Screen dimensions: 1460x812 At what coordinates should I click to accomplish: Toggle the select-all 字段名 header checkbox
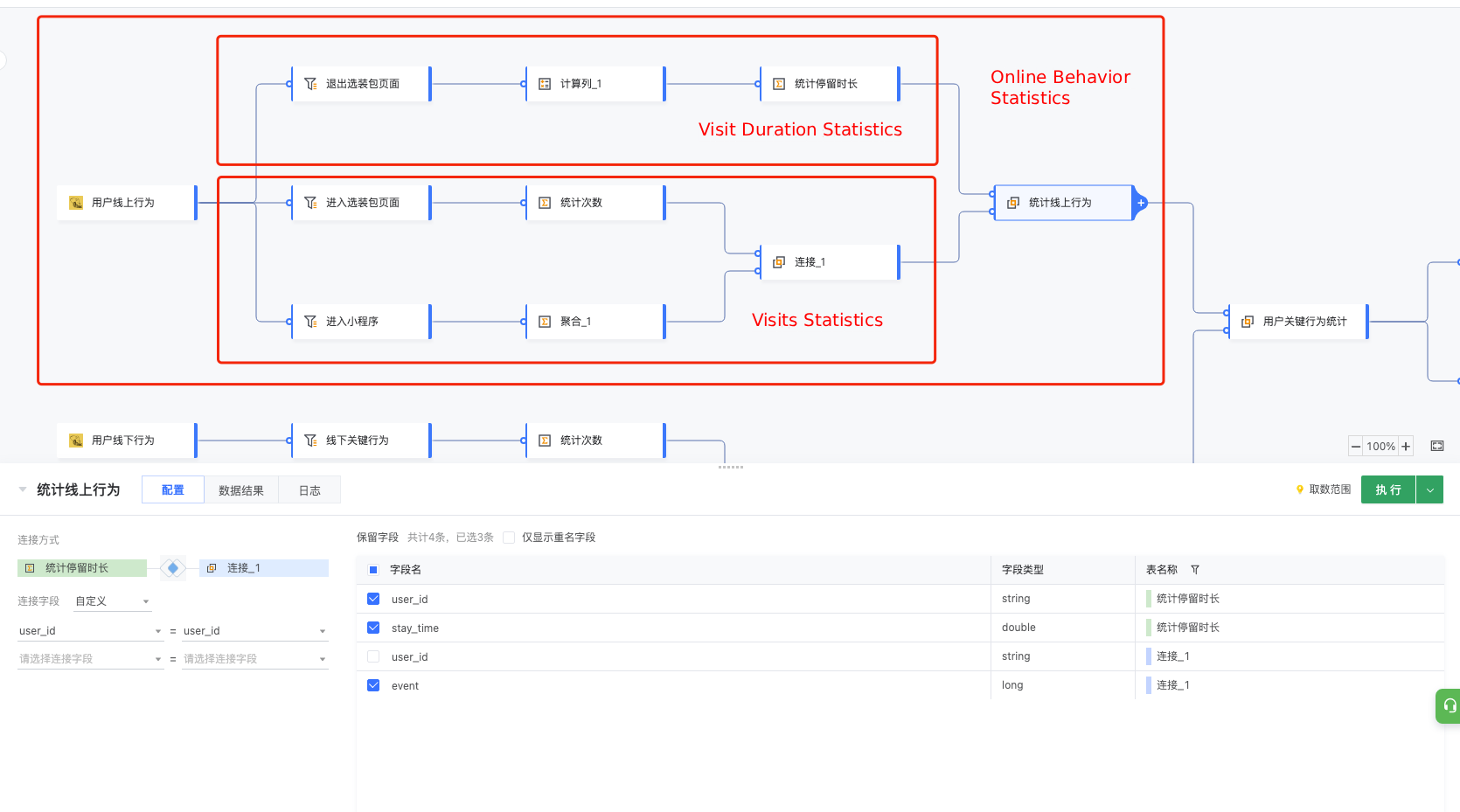(373, 570)
